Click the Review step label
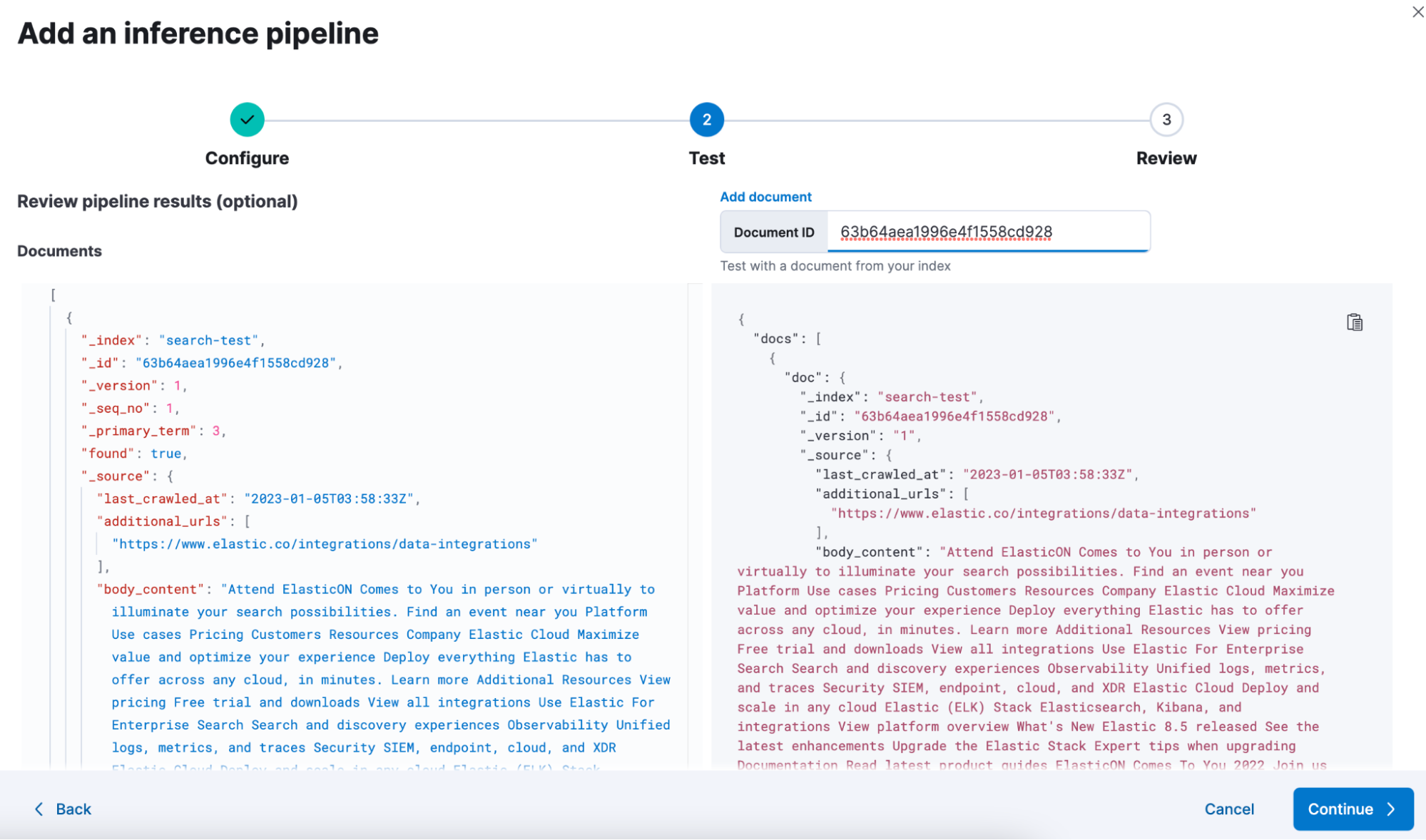This screenshot has height=840, width=1426. 1166,158
